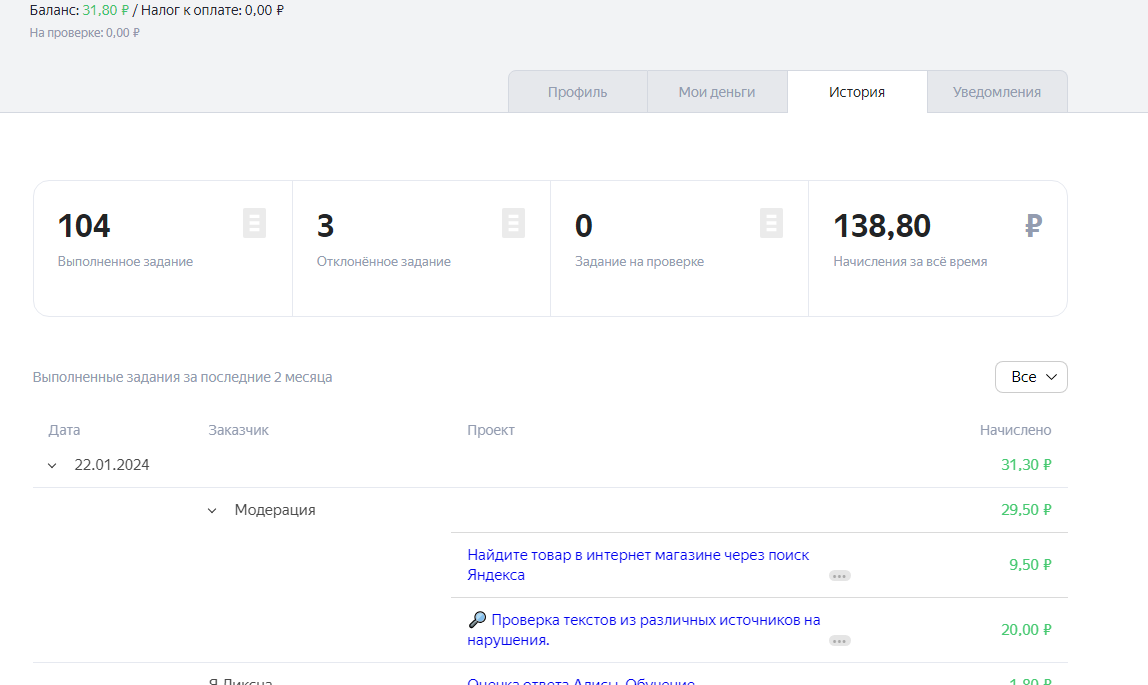Click the list icon on the 3 rejected tasks card
Viewport: 1148px width, 685px height.
tap(513, 223)
